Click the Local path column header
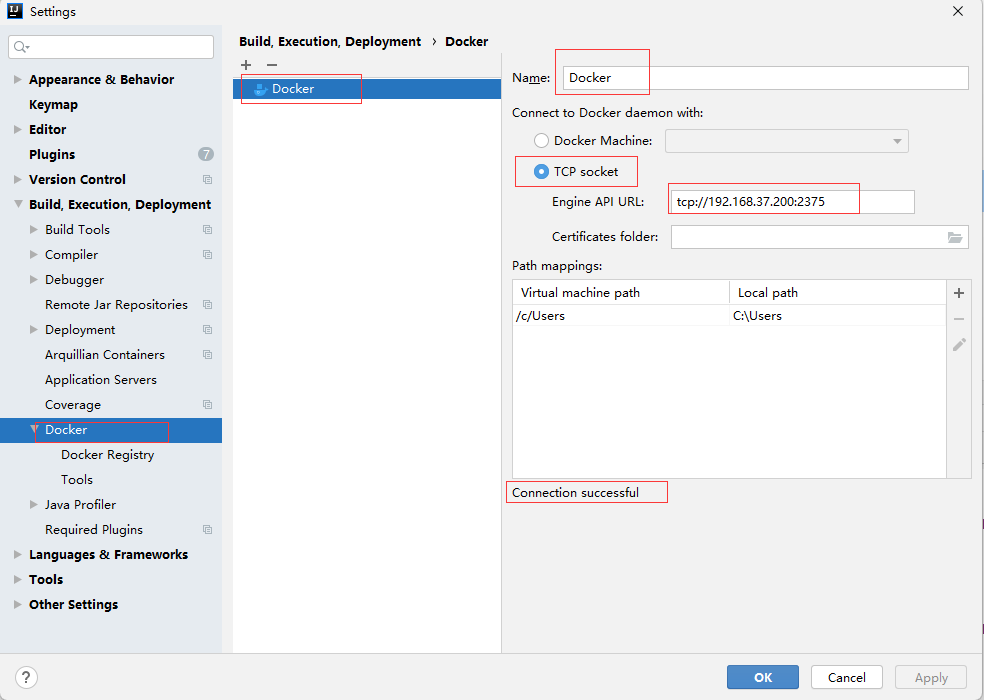This screenshot has width=984, height=700. point(838,293)
